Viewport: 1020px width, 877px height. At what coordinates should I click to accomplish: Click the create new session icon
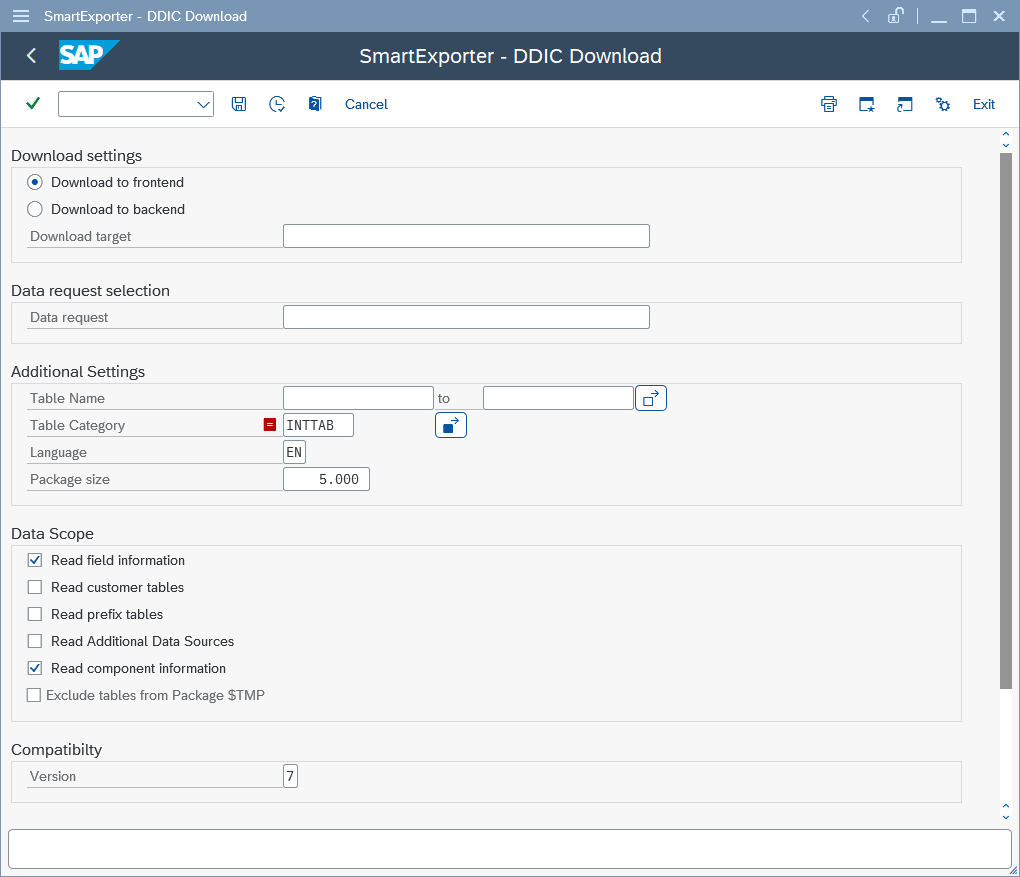point(866,104)
